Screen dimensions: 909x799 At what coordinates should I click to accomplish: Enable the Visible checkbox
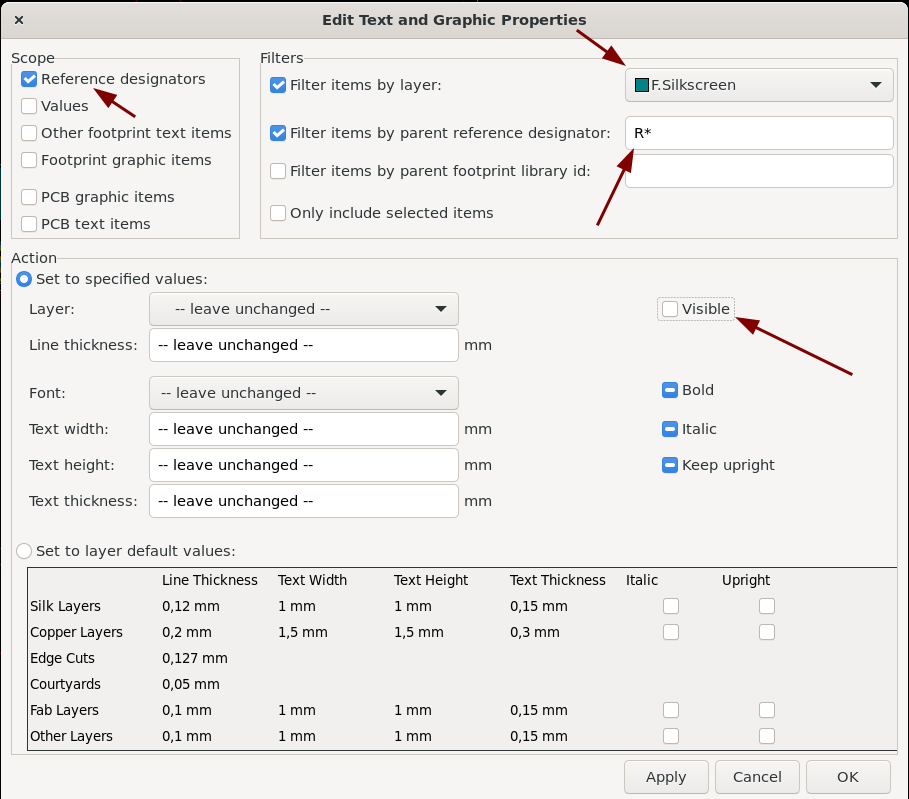(670, 309)
